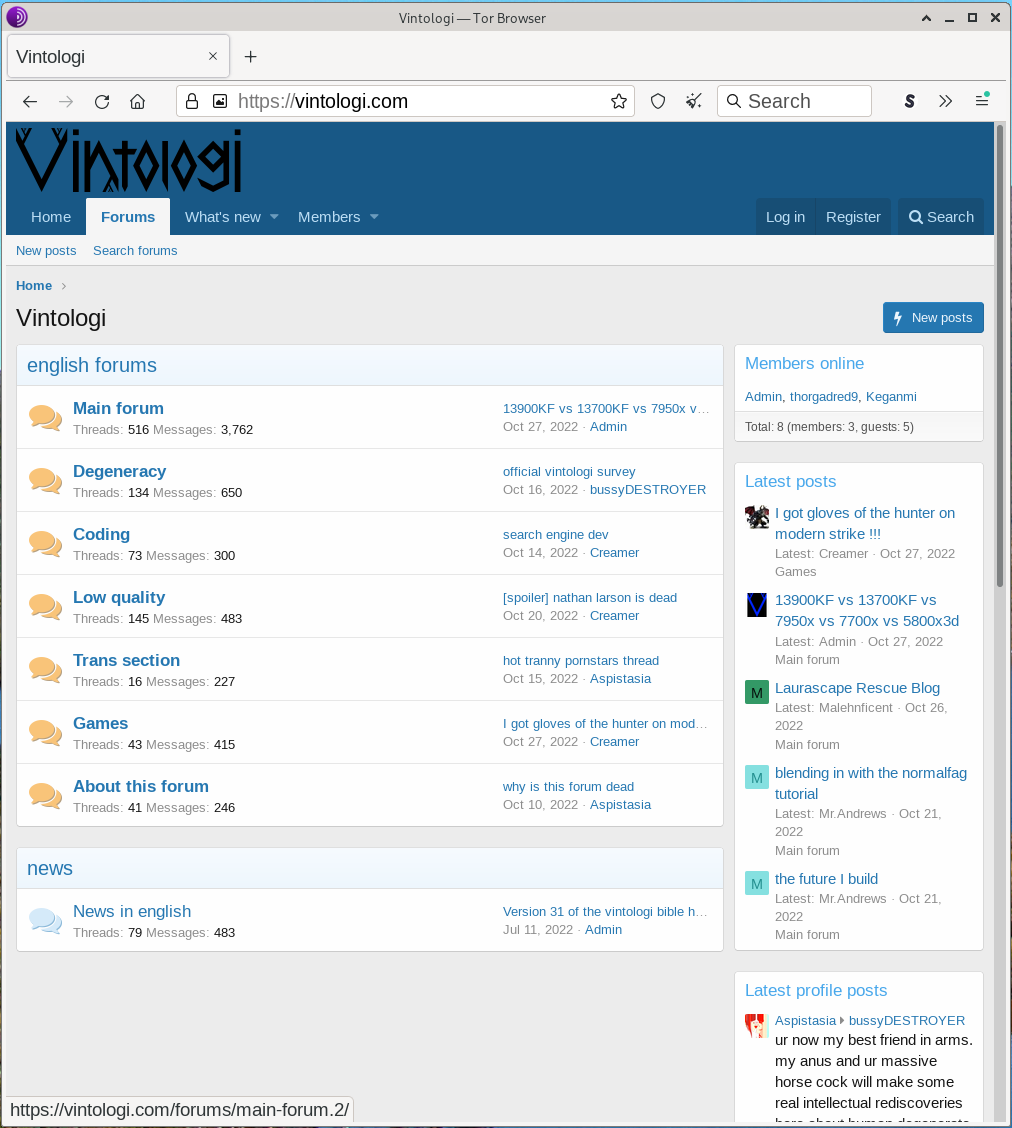Show more tools via double-chevron overflow icon
1012x1128 pixels.
point(946,101)
